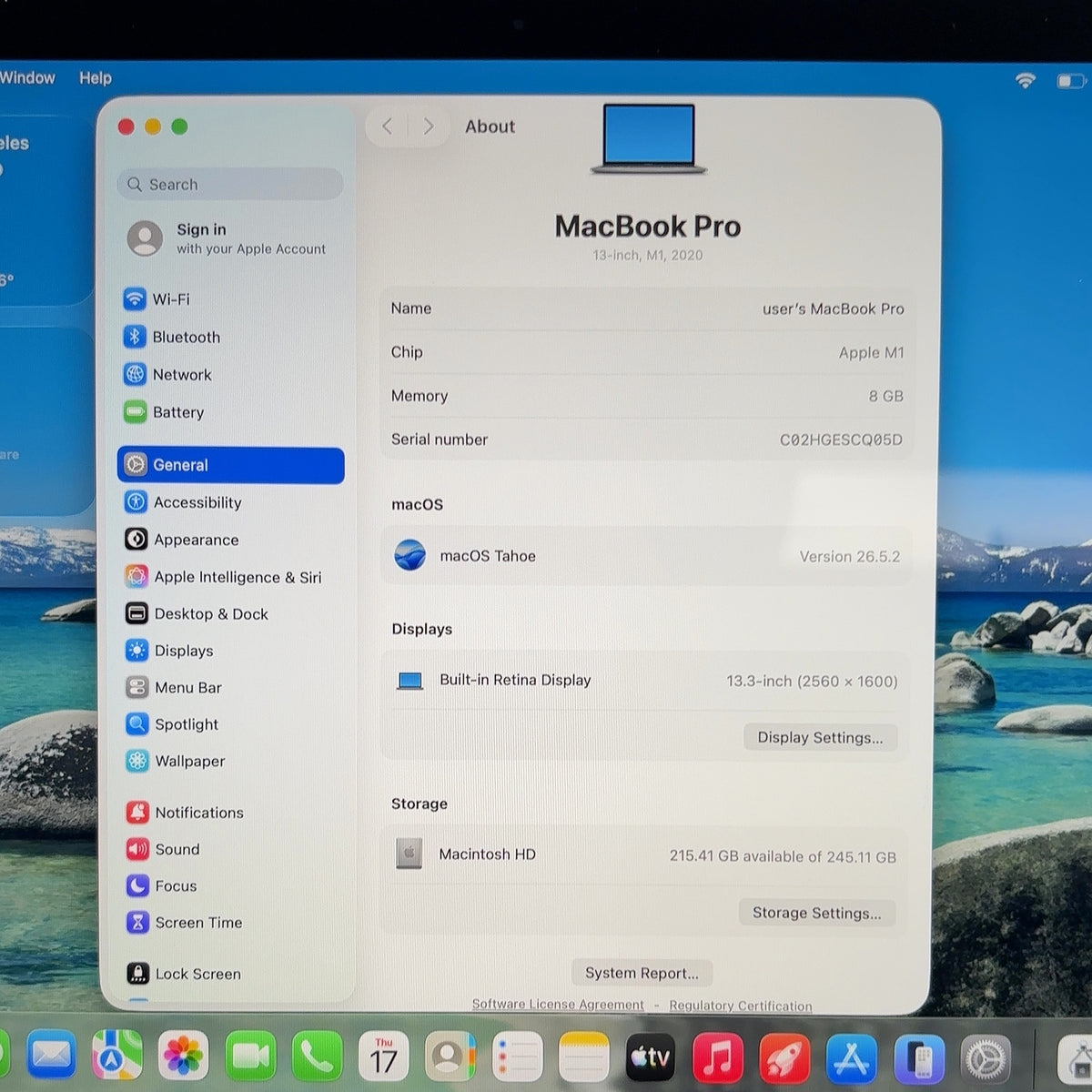Image resolution: width=1092 pixels, height=1092 pixels.
Task: Click "215.41 GB available of 245.11 GB"
Action: point(783,856)
